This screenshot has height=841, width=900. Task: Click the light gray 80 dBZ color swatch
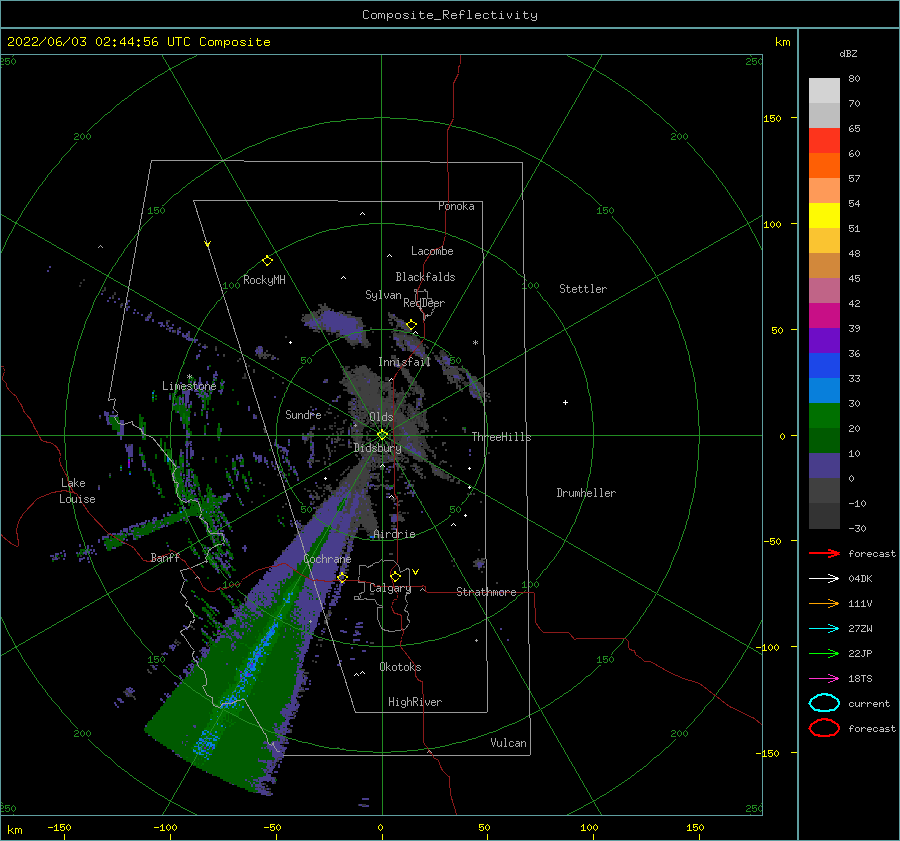[x=824, y=90]
